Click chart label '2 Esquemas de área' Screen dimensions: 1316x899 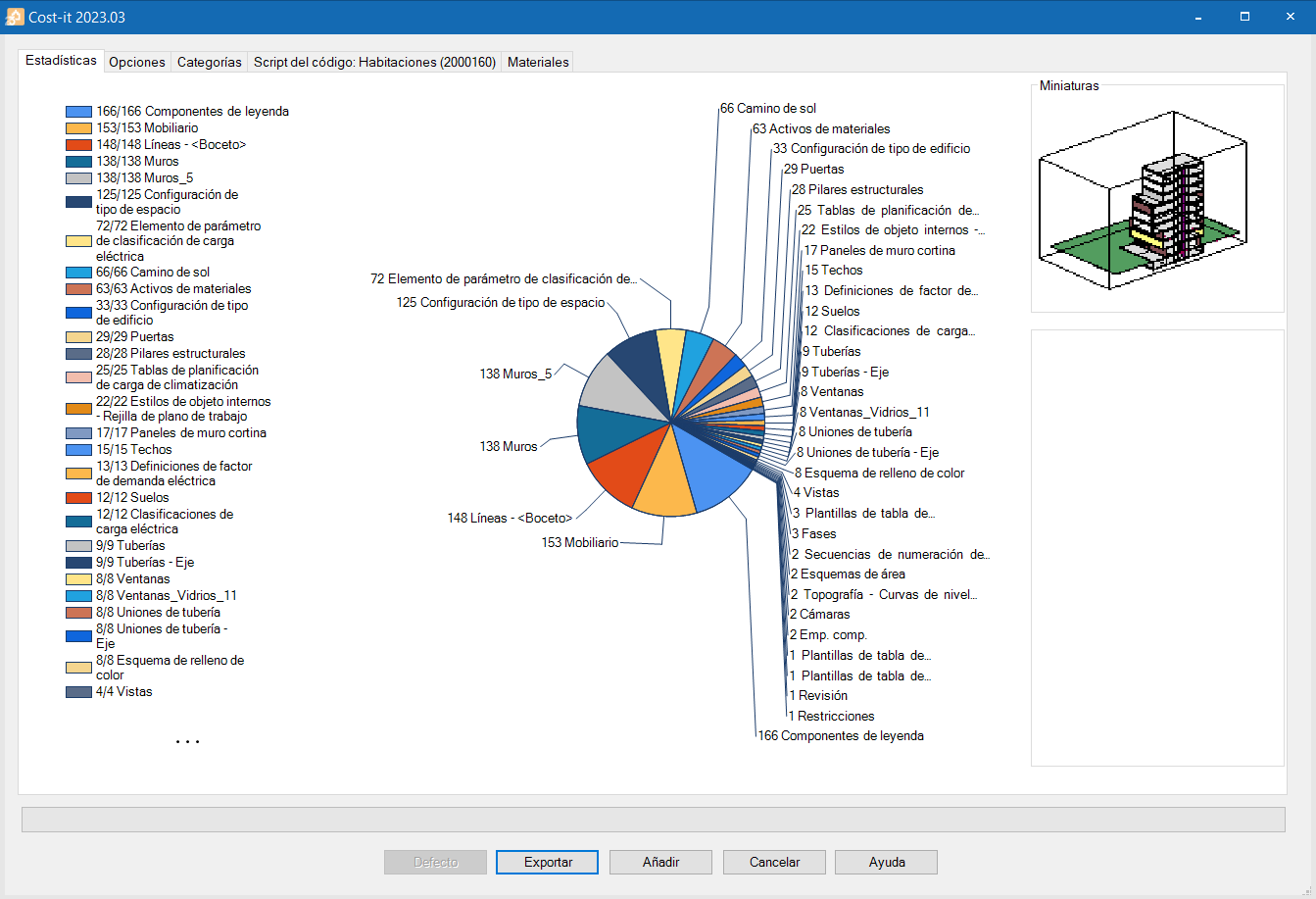coord(848,574)
